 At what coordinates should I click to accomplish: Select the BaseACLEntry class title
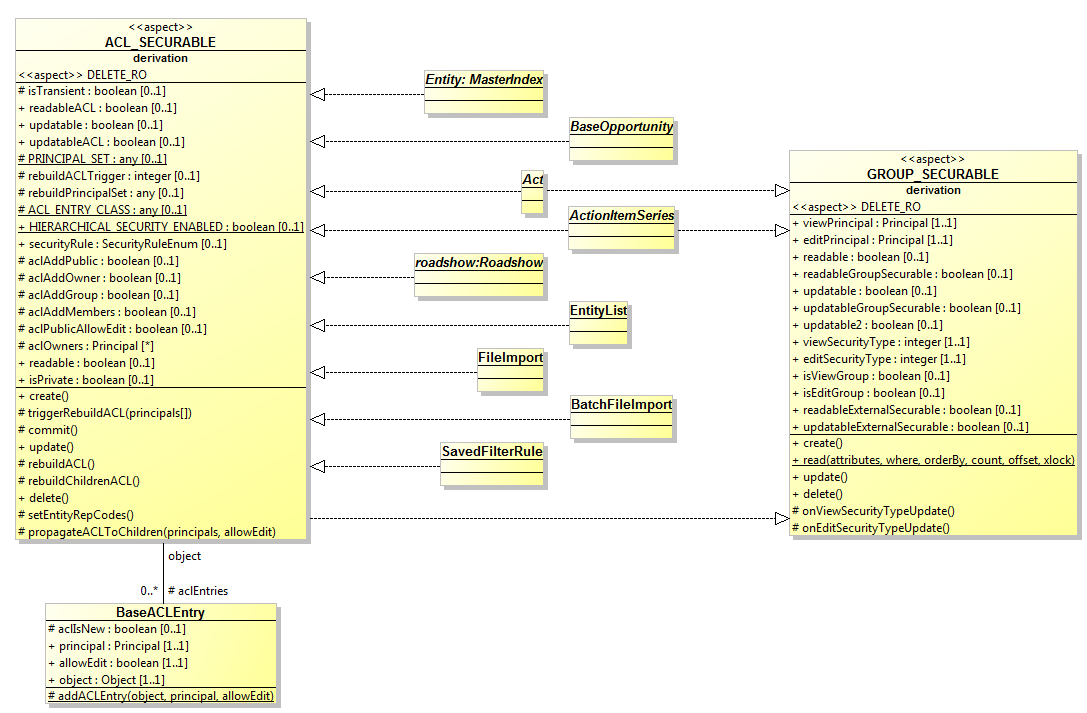(160, 611)
